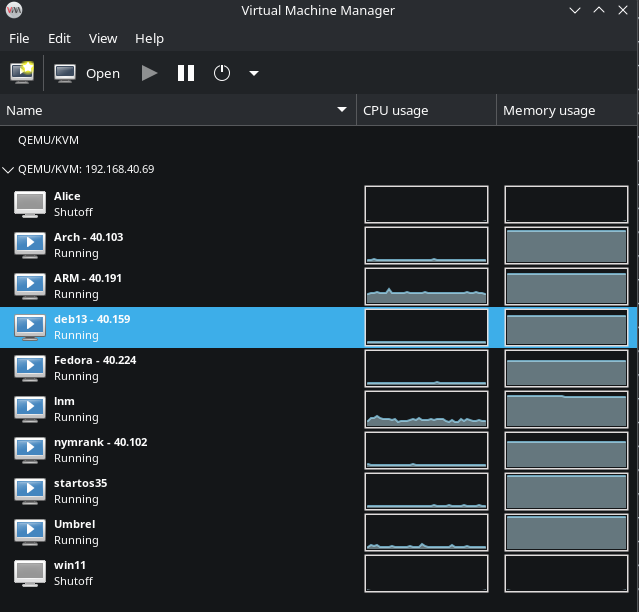Click Alice memory usage graph
639x612 pixels.
pos(566,205)
